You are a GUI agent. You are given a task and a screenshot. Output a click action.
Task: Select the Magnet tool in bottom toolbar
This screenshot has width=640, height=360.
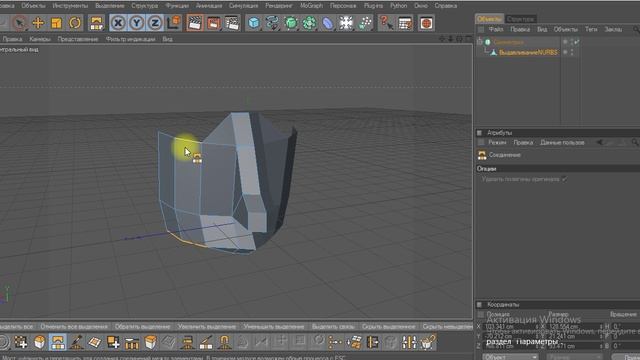(224, 342)
